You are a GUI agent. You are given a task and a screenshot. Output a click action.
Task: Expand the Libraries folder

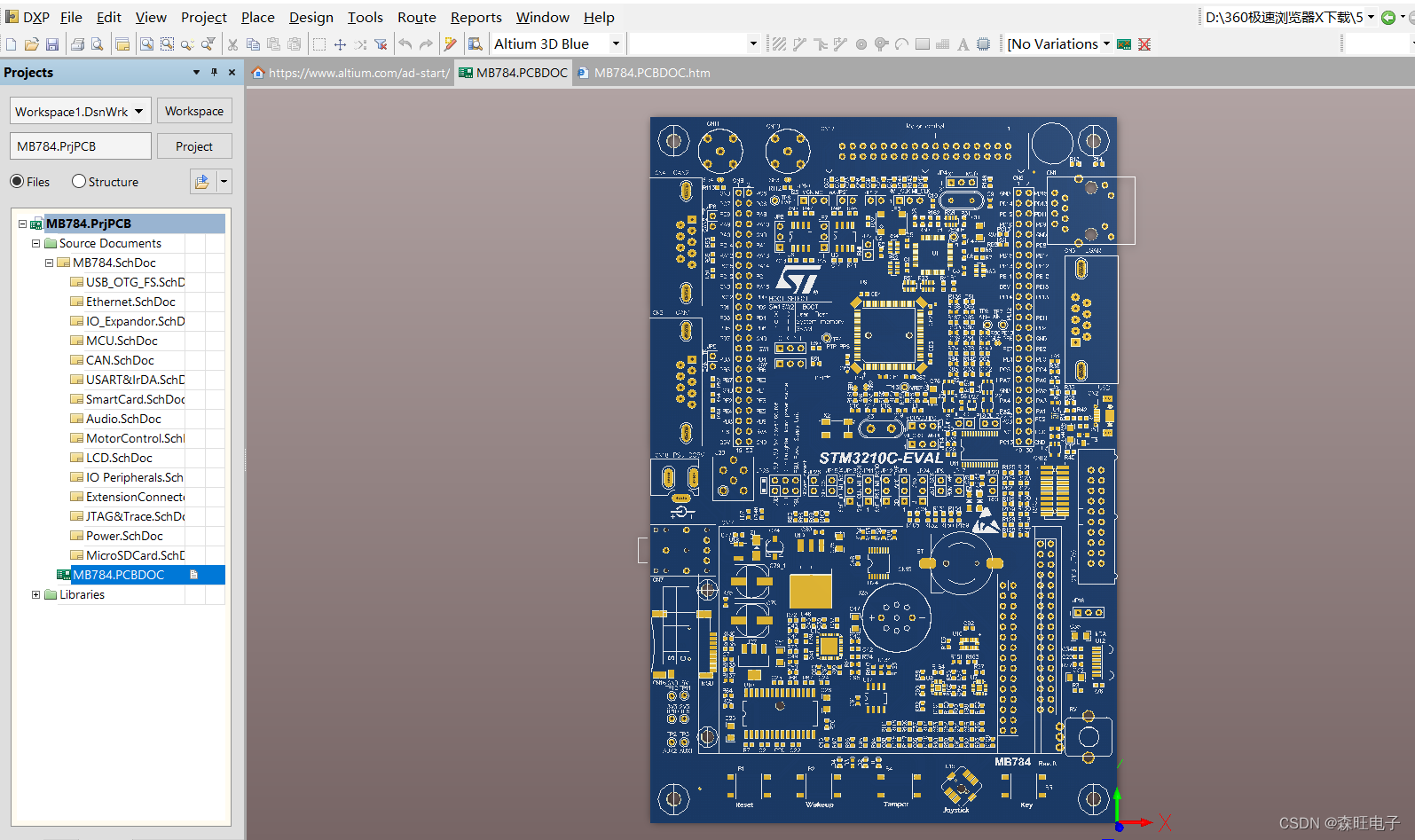(x=35, y=594)
